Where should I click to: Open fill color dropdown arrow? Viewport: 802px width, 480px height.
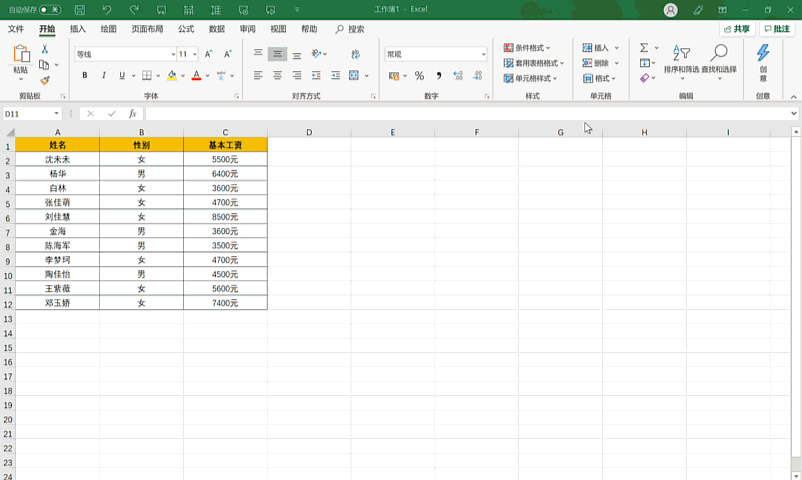click(x=183, y=76)
